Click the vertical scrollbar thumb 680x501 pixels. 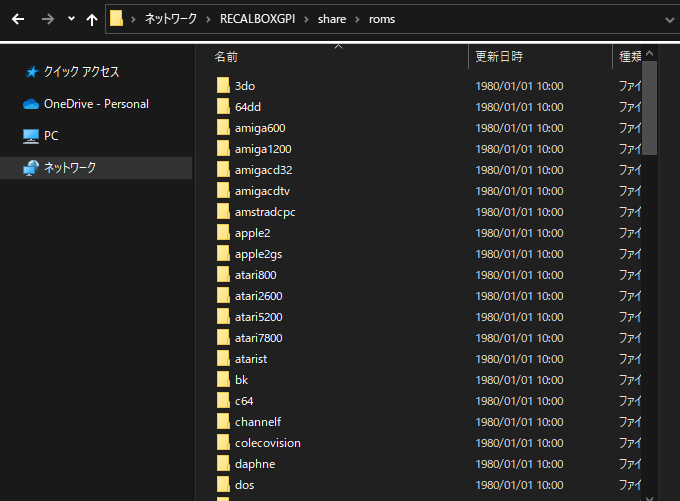649,108
